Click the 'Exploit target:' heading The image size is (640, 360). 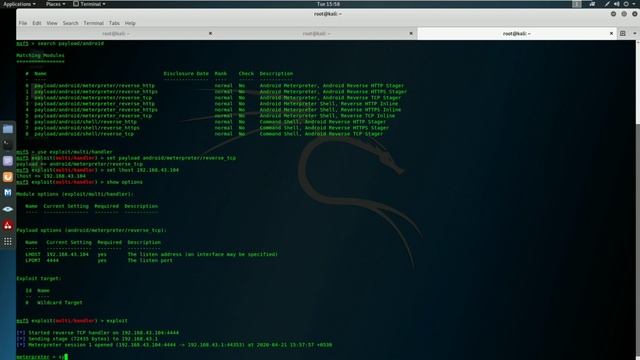coord(39,278)
